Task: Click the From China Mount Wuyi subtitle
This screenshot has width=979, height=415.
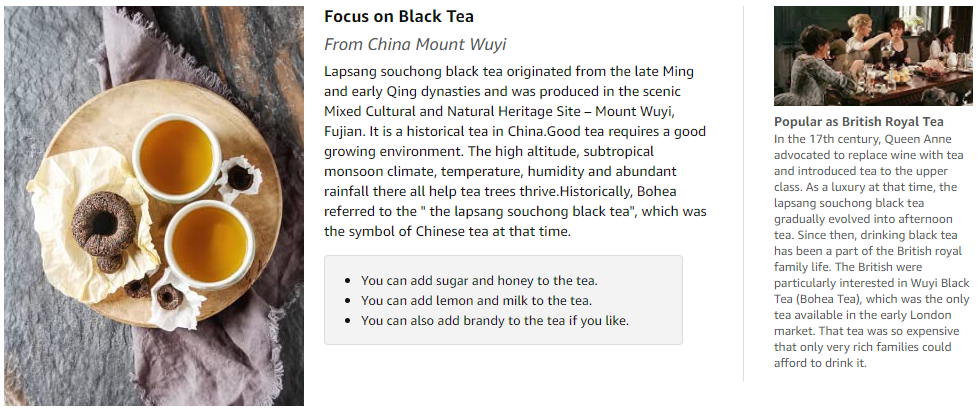Action: click(x=415, y=44)
